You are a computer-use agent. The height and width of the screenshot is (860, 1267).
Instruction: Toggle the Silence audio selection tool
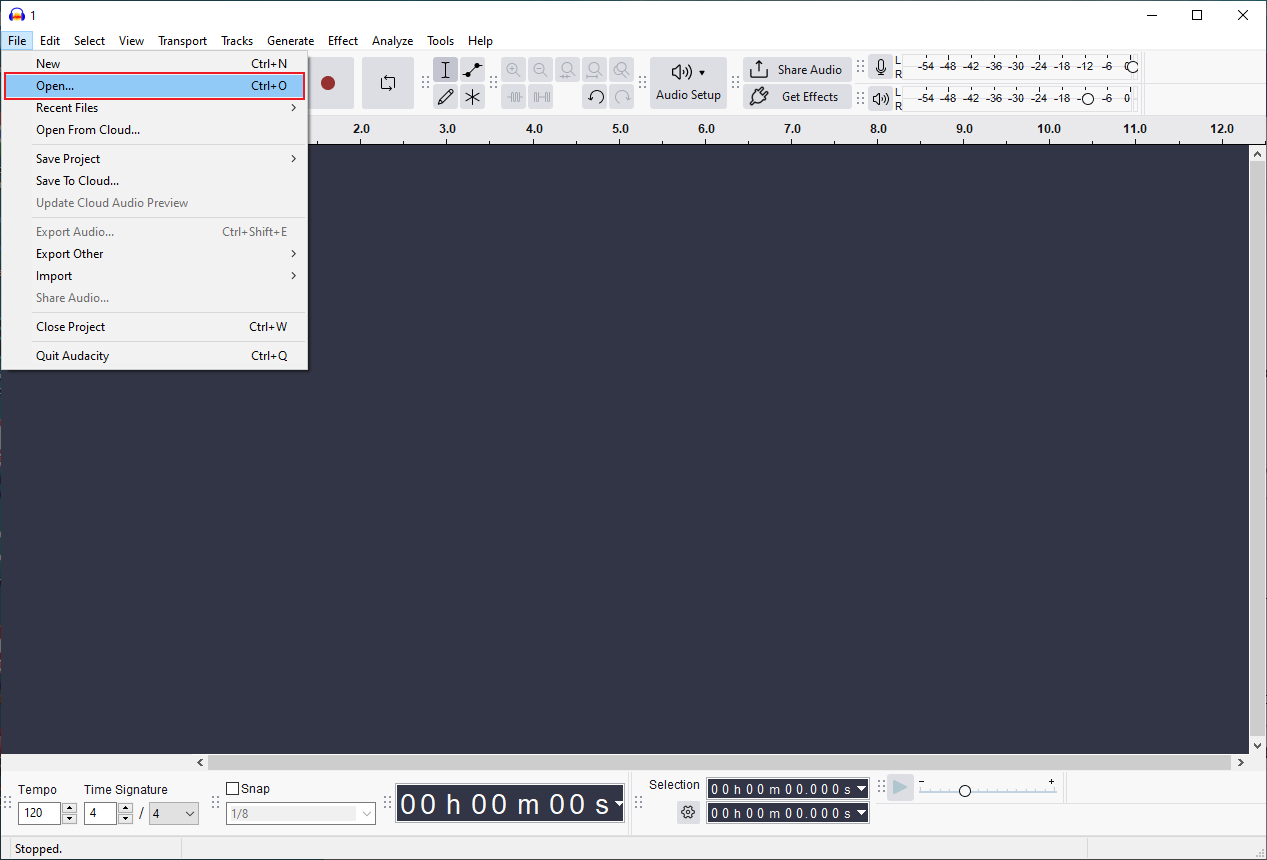coord(541,97)
